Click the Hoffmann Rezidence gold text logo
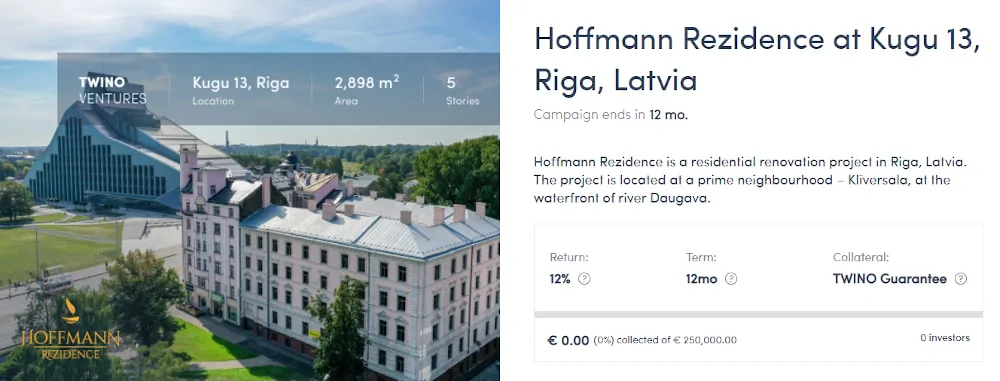The image size is (1000, 381). [70, 343]
